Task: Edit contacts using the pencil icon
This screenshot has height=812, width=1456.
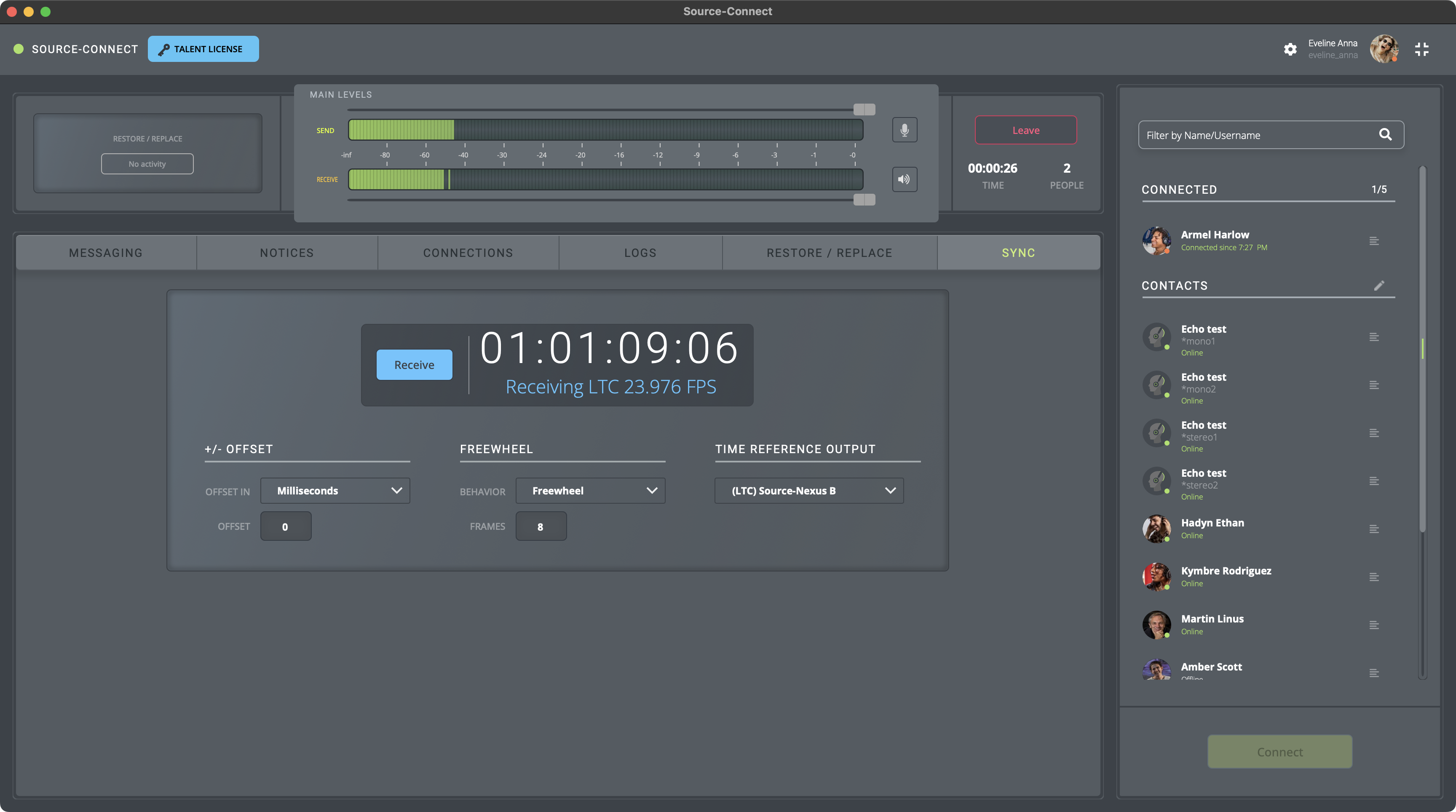Action: coord(1379,286)
